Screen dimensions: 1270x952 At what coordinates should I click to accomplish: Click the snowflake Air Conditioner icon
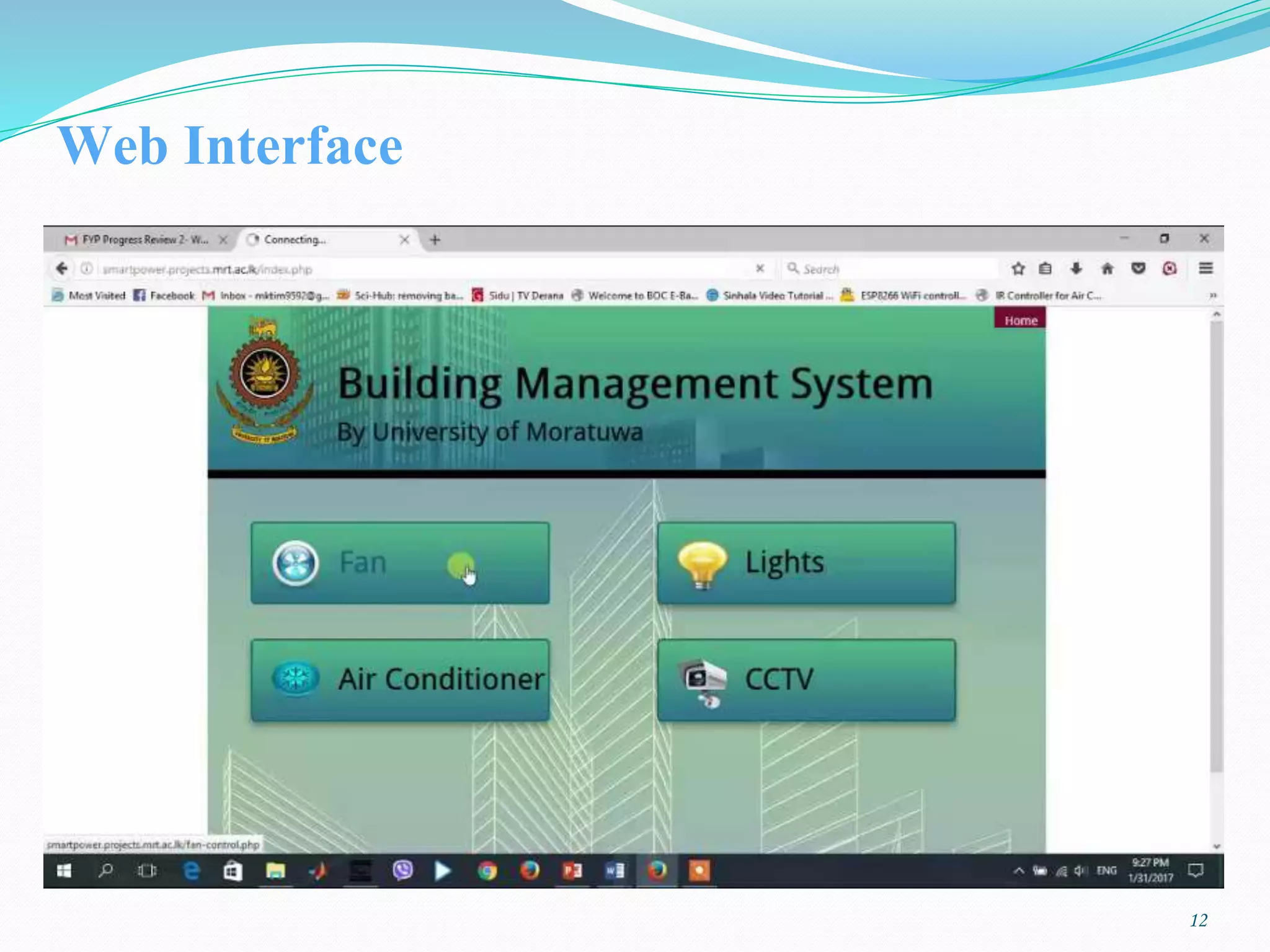point(296,679)
